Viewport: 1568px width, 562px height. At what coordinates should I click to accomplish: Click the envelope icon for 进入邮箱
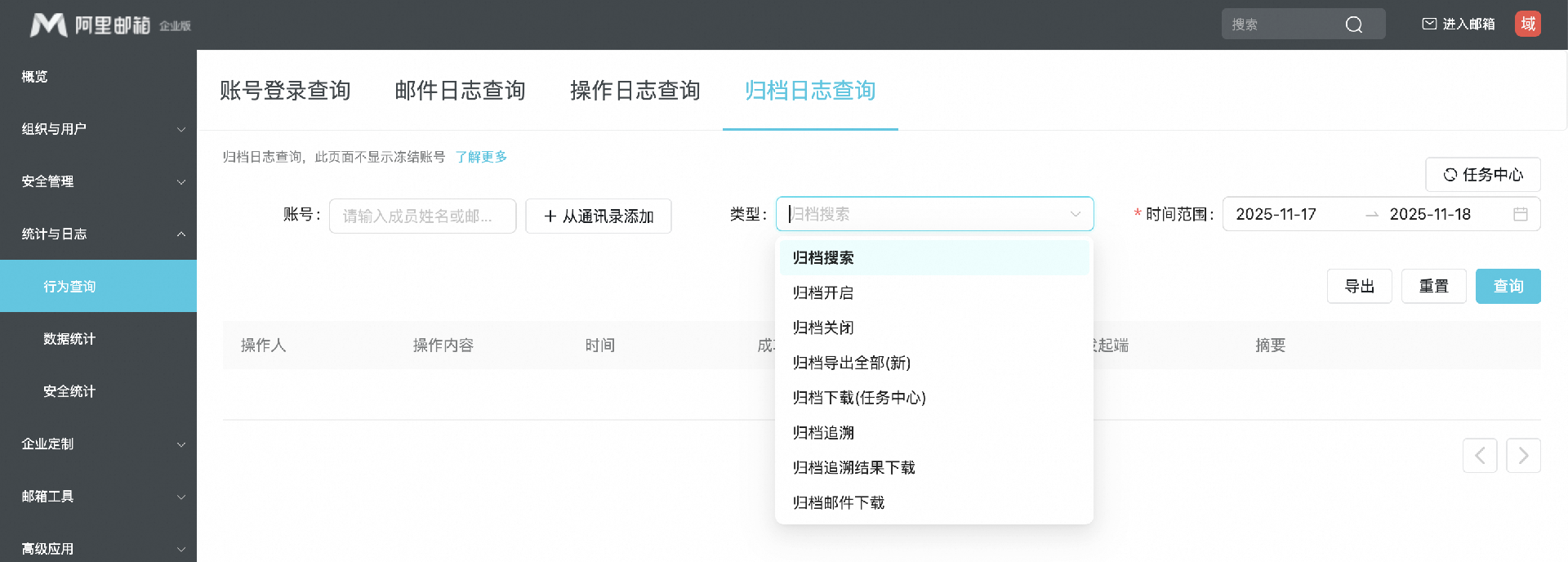point(1429,24)
